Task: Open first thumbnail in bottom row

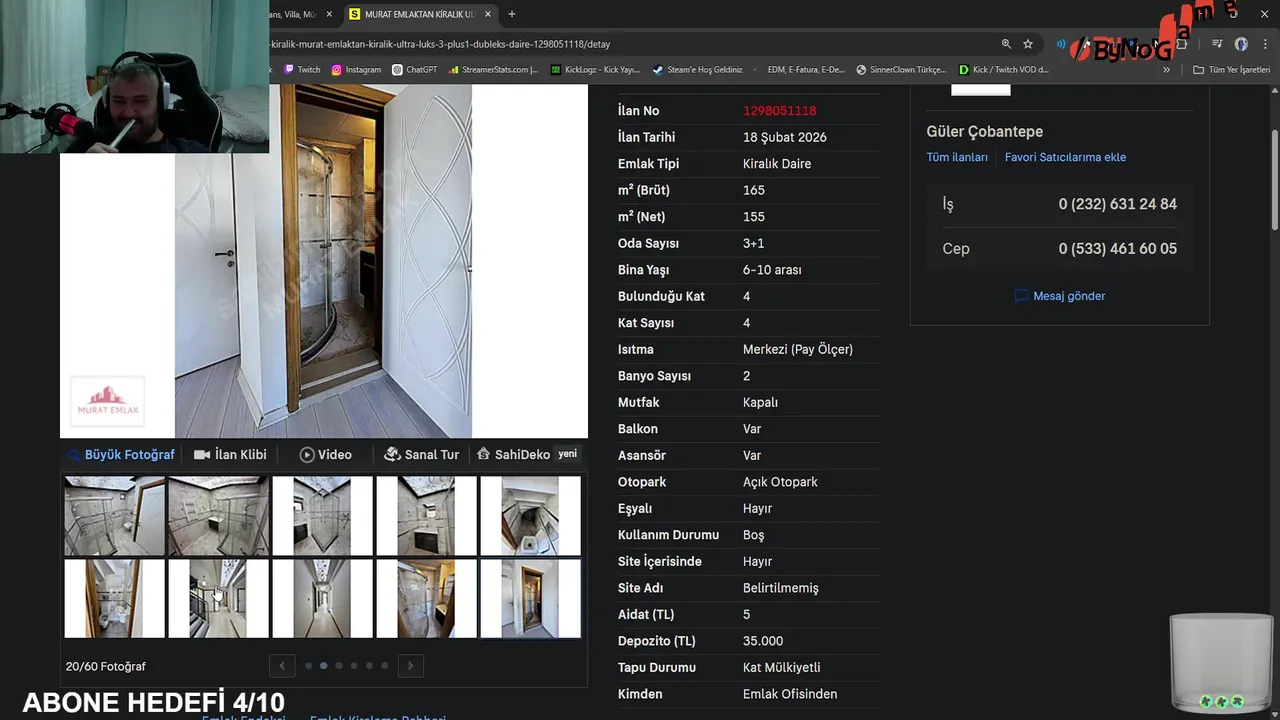Action: [x=114, y=598]
